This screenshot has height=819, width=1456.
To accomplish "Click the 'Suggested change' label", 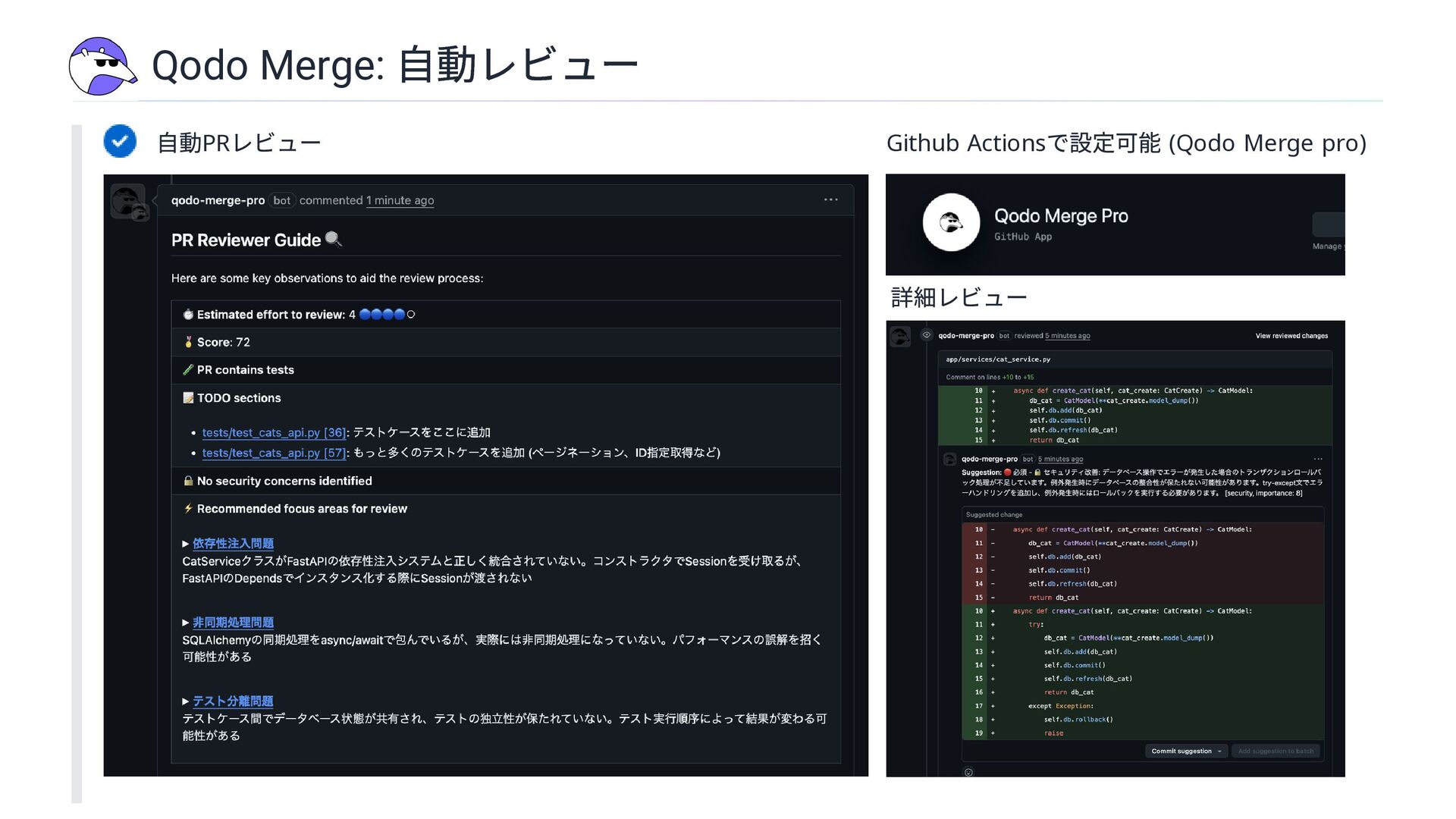I will click(994, 515).
